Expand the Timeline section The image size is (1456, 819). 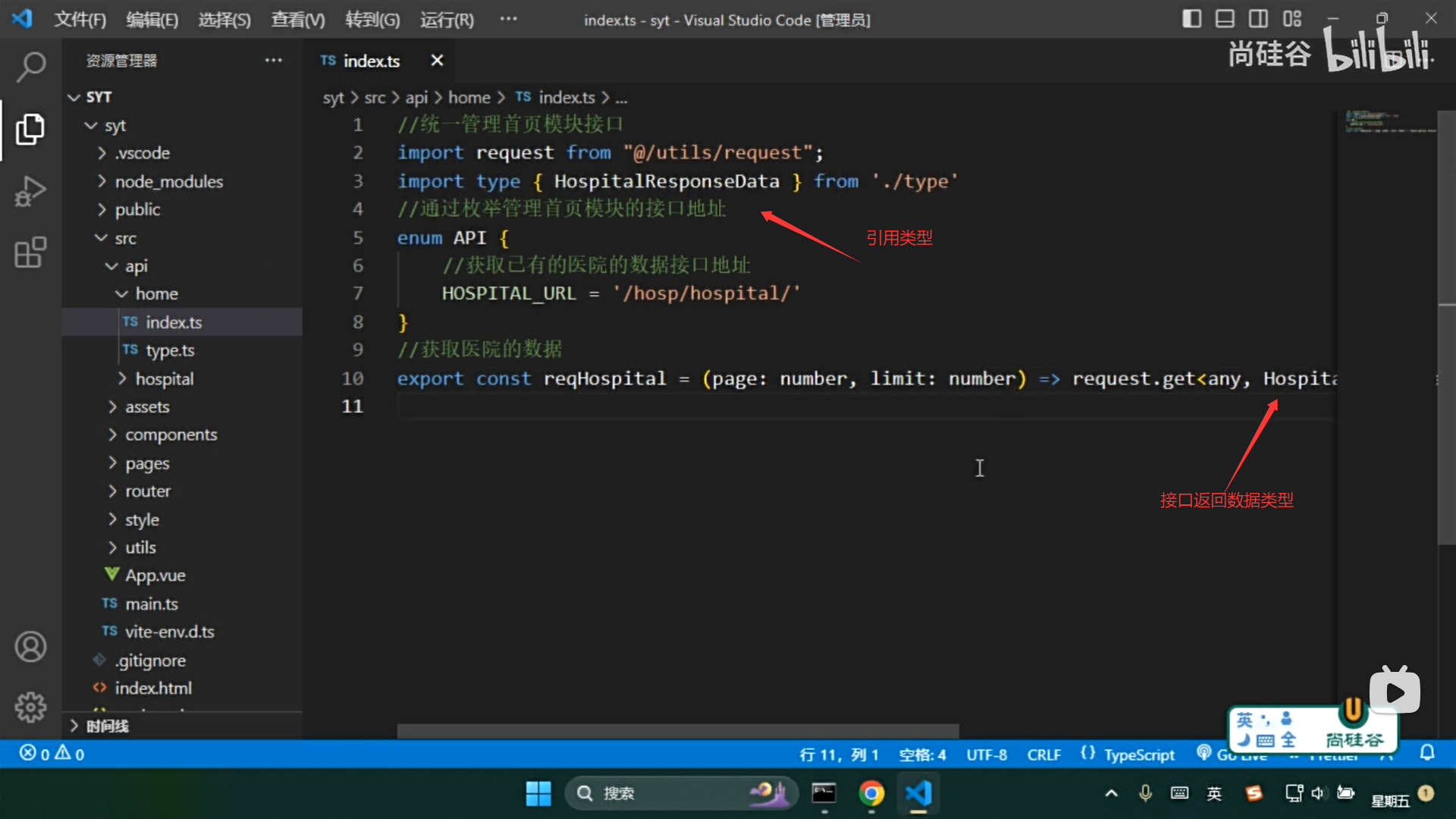tap(106, 726)
